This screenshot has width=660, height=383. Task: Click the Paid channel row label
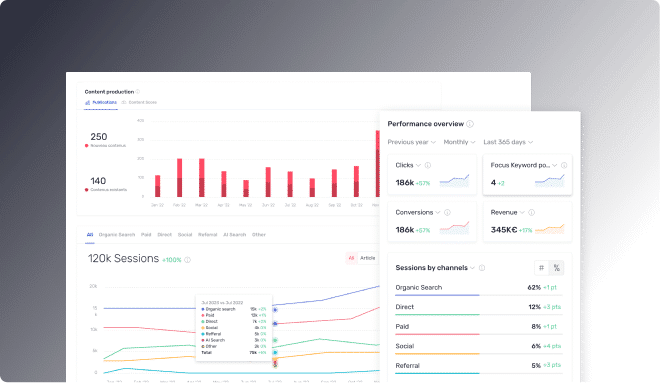point(402,326)
